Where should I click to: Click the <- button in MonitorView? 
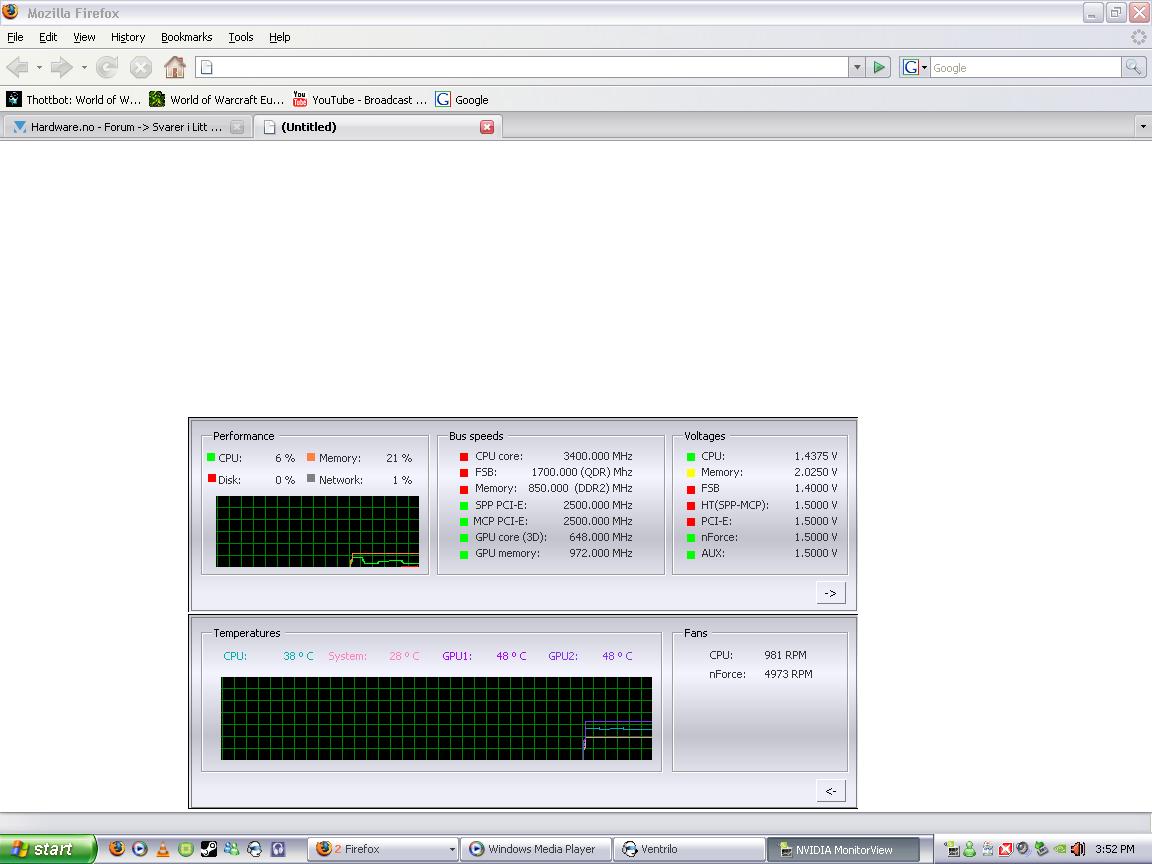click(831, 791)
